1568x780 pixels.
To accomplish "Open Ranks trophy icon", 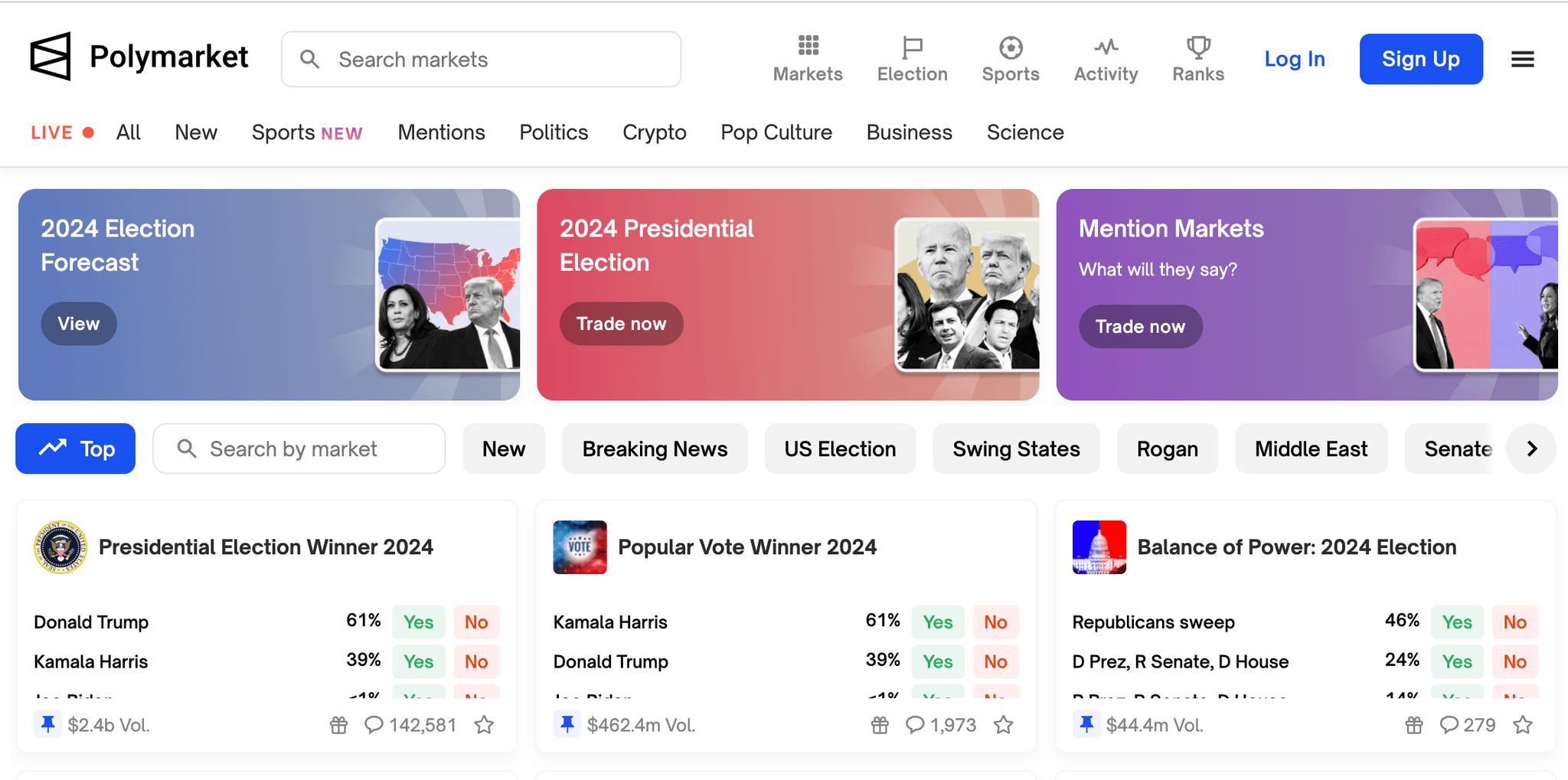I will pyautogui.click(x=1198, y=47).
